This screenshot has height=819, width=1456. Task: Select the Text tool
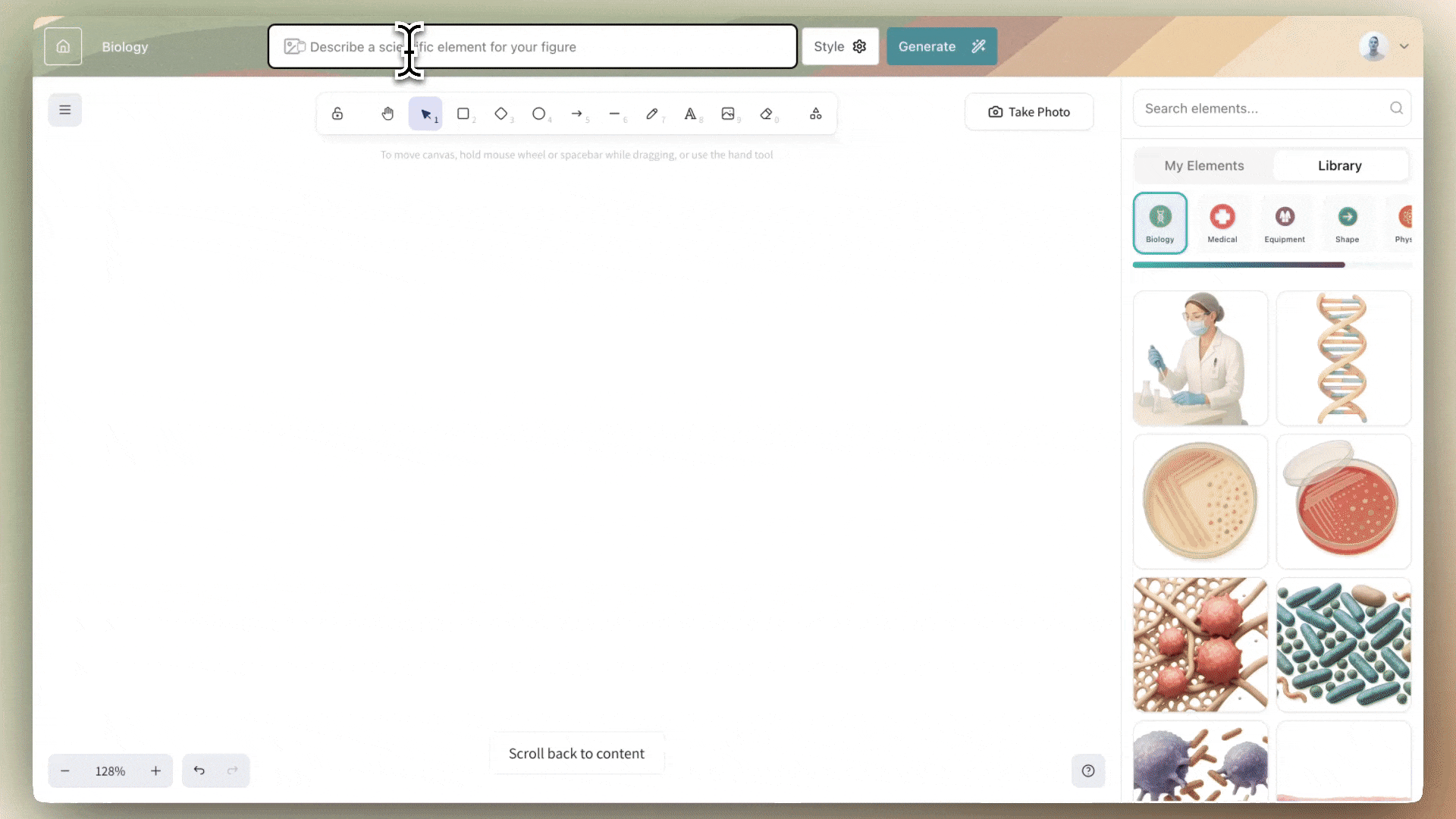coord(690,114)
